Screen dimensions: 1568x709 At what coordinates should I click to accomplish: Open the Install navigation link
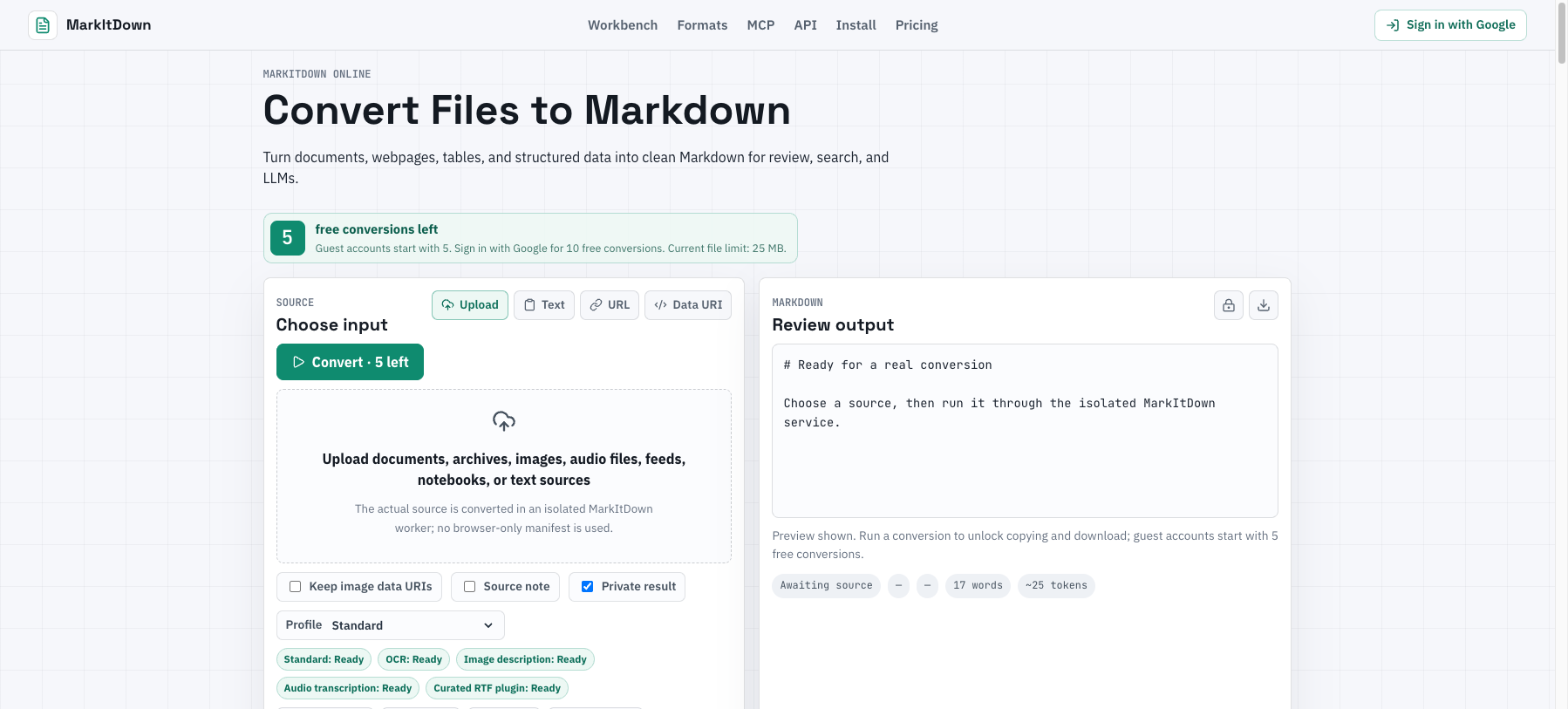pyautogui.click(x=856, y=25)
